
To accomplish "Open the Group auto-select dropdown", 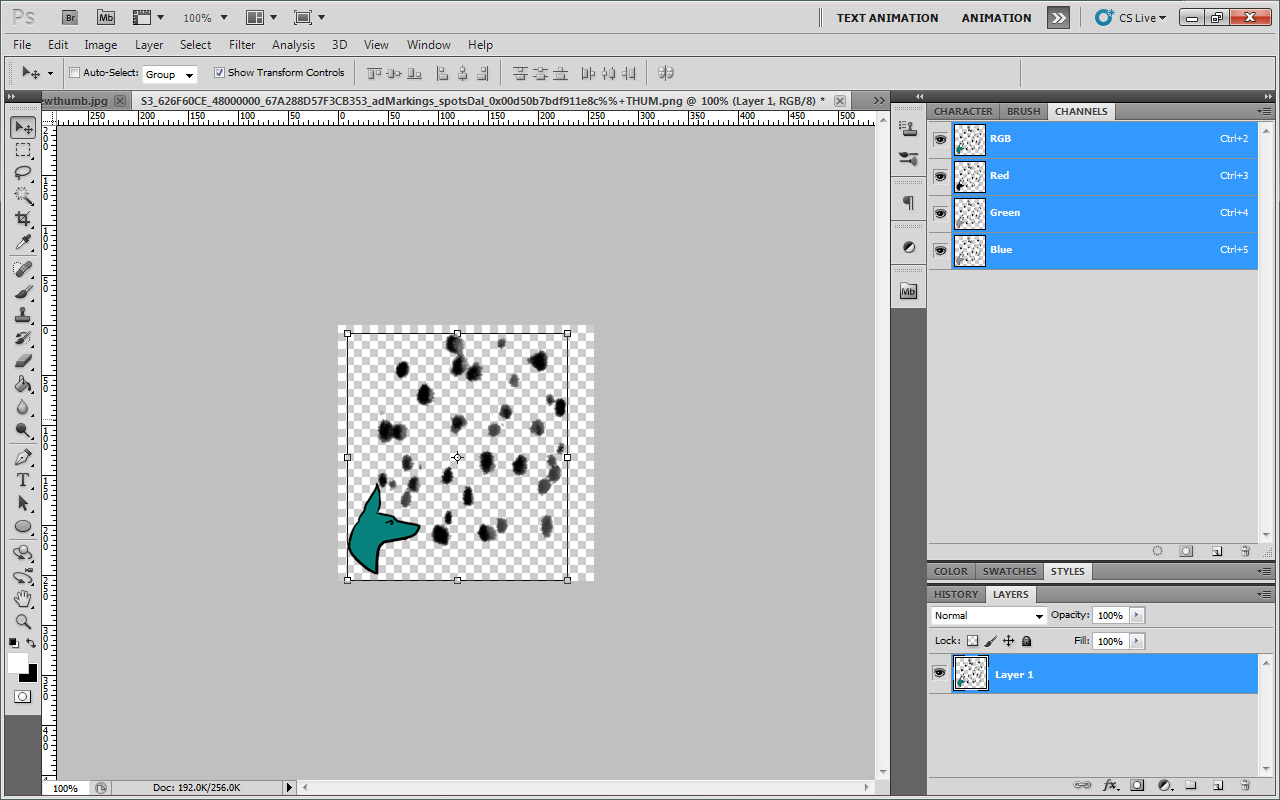I will (170, 74).
